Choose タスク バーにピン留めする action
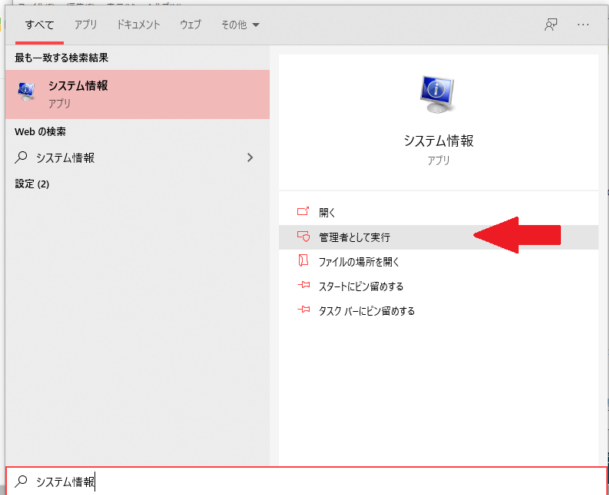Screen dimensions: 609x495 pyautogui.click(x=438, y=311)
